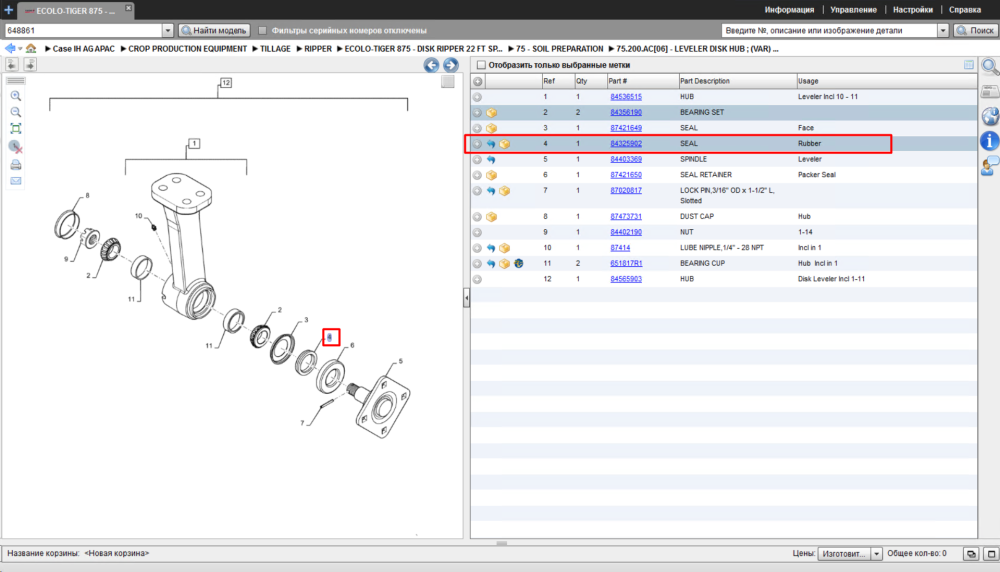1000x572 pixels.
Task: Click the model number 648861 input field
Action: click(x=83, y=30)
